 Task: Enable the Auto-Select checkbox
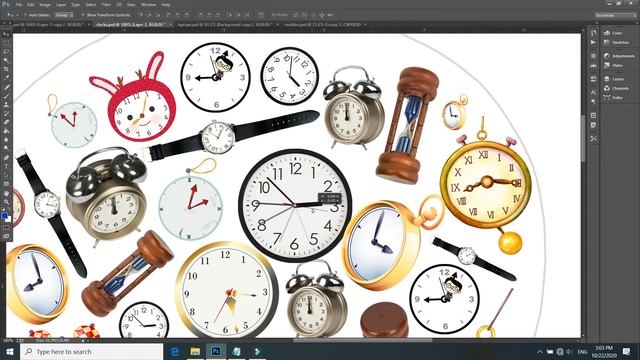pos(25,15)
